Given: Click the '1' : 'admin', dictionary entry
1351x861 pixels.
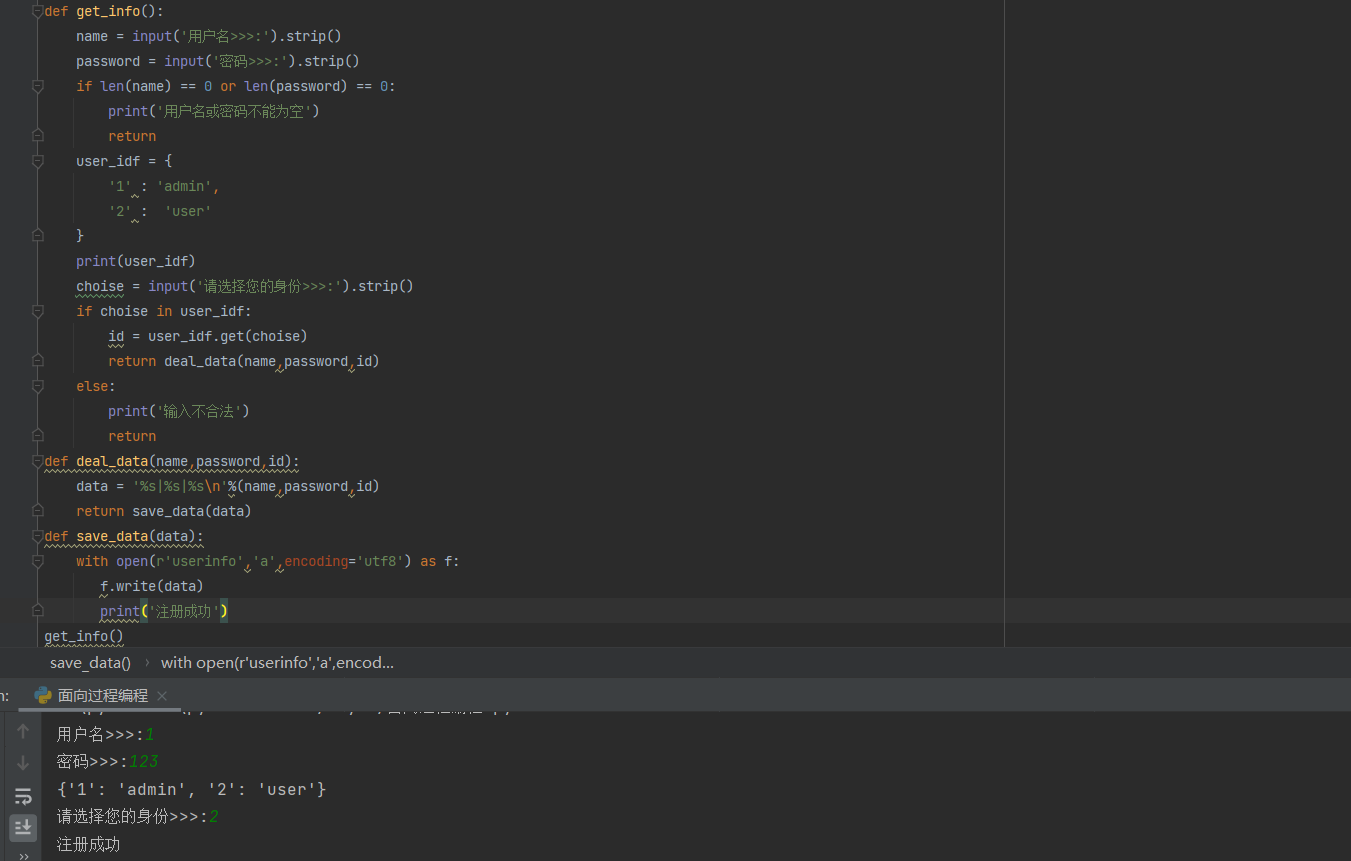Looking at the screenshot, I should (x=164, y=186).
